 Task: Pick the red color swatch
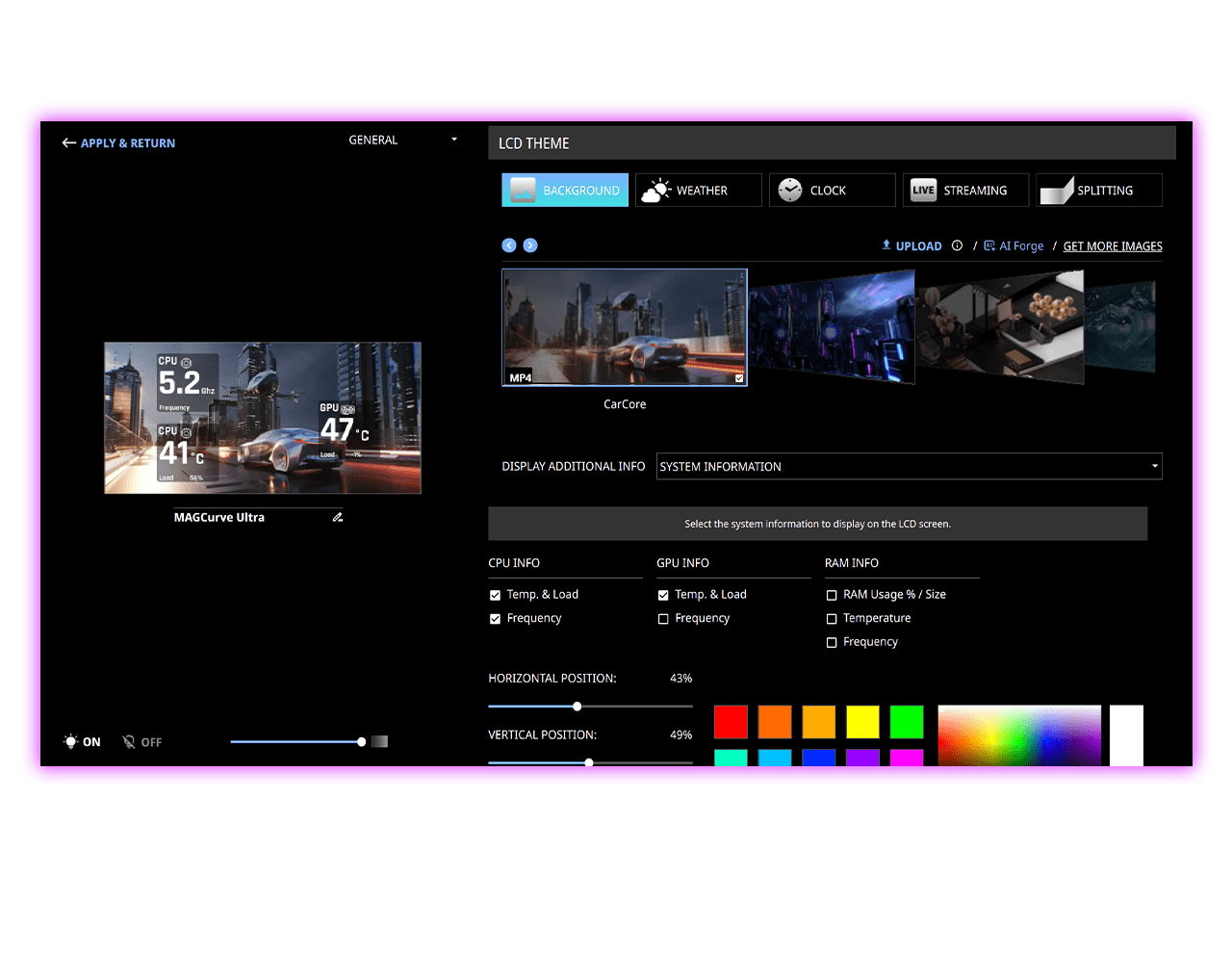point(731,722)
